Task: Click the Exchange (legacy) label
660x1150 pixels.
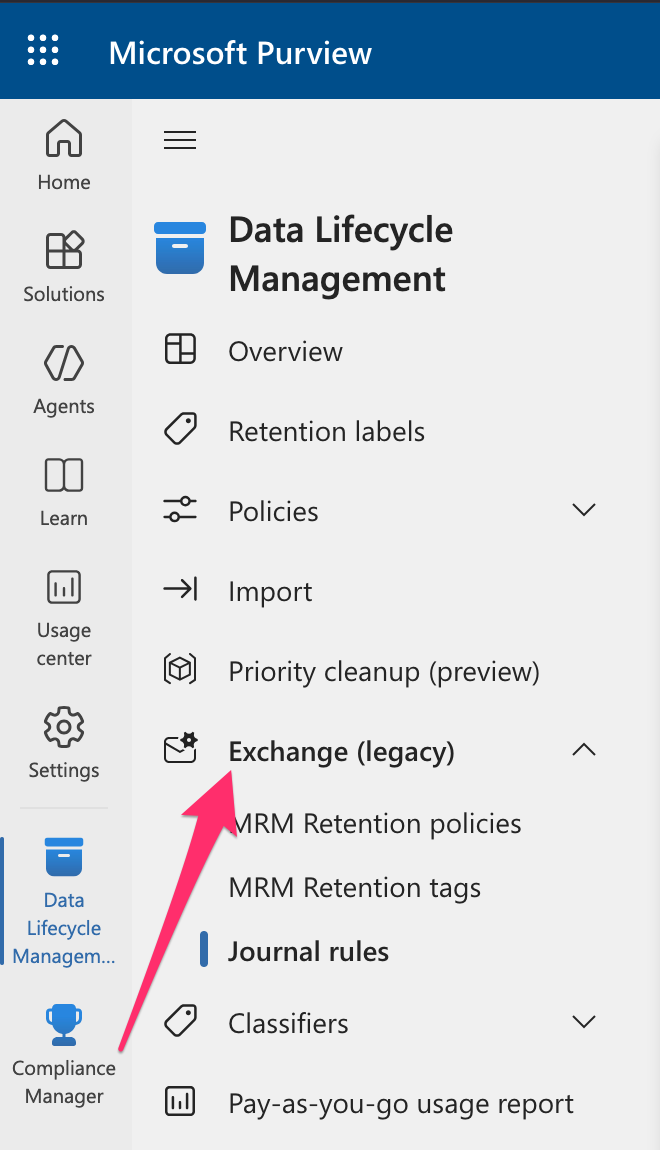Action: click(x=342, y=752)
